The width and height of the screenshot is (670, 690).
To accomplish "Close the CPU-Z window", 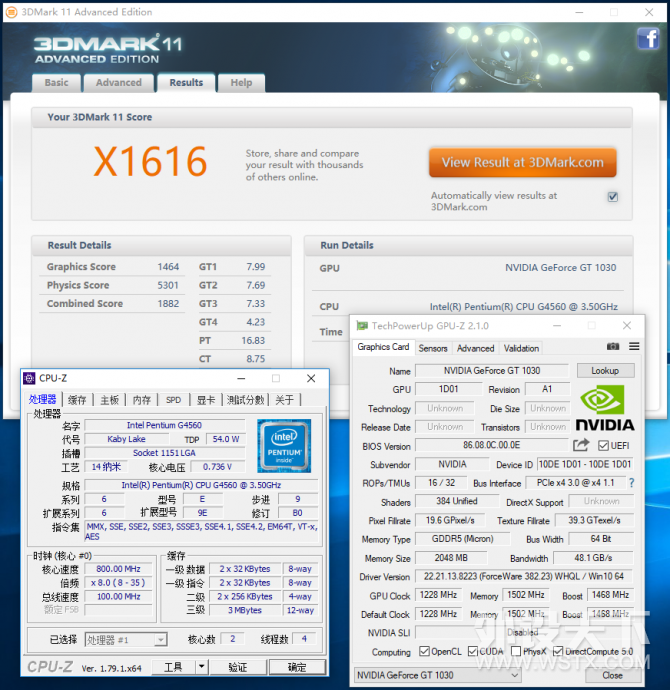I will click(311, 378).
